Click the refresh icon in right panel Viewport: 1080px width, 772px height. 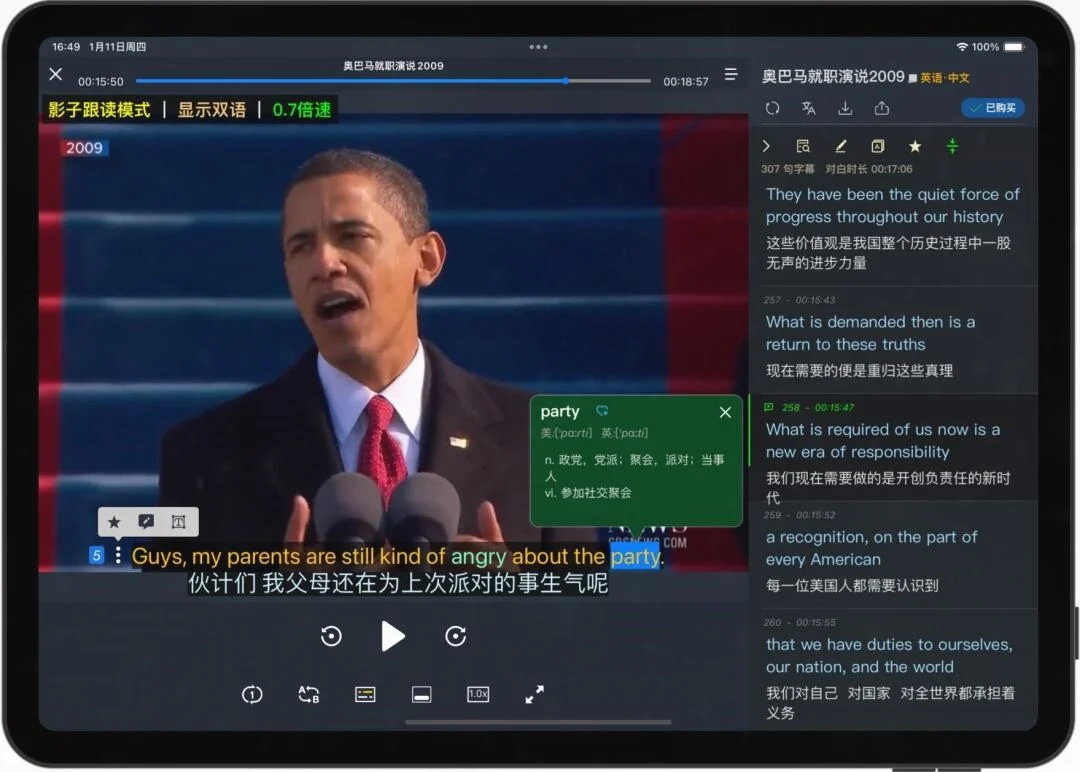coord(773,108)
